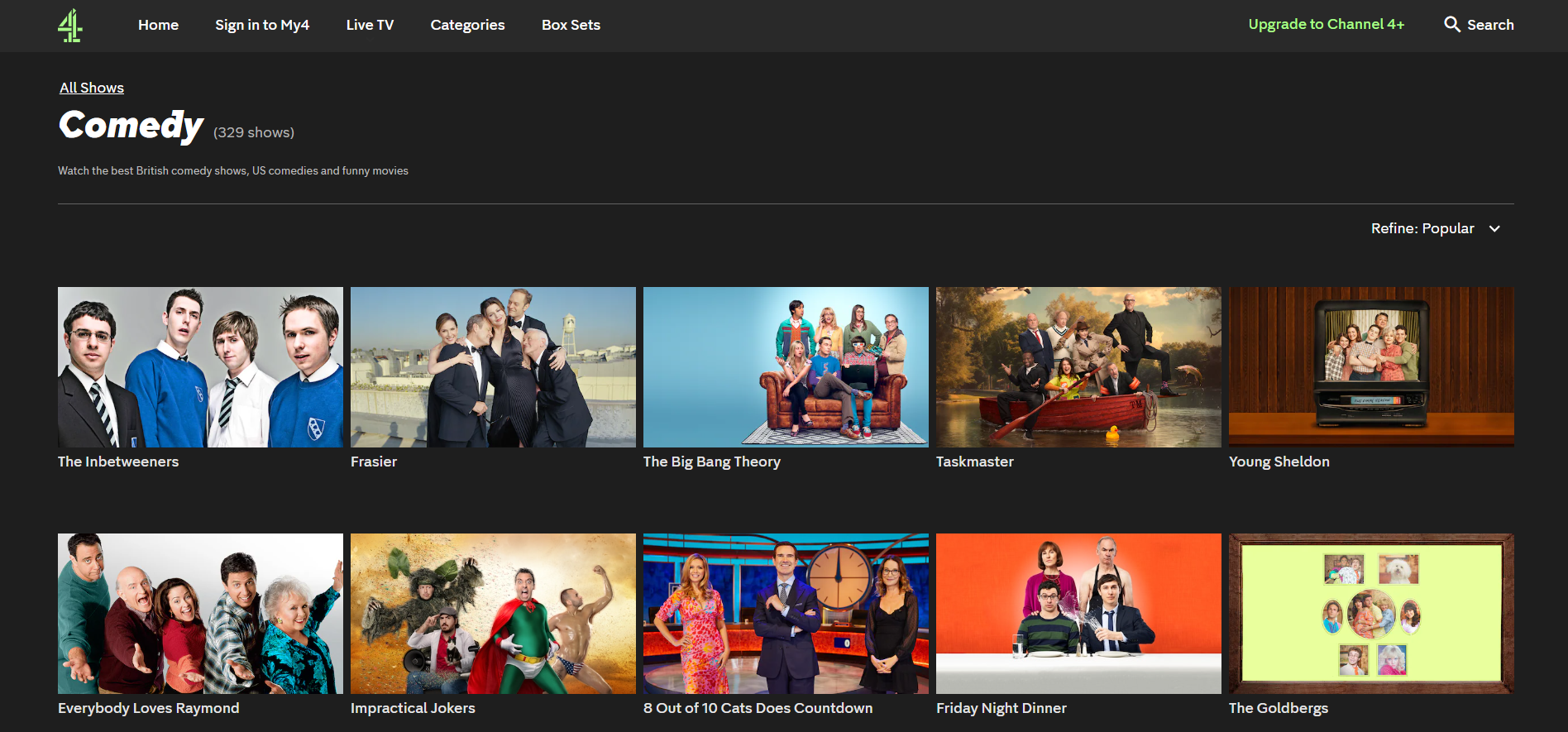1568x732 pixels.
Task: Open Everybody Loves Raymond thumbnail
Action: (200, 614)
